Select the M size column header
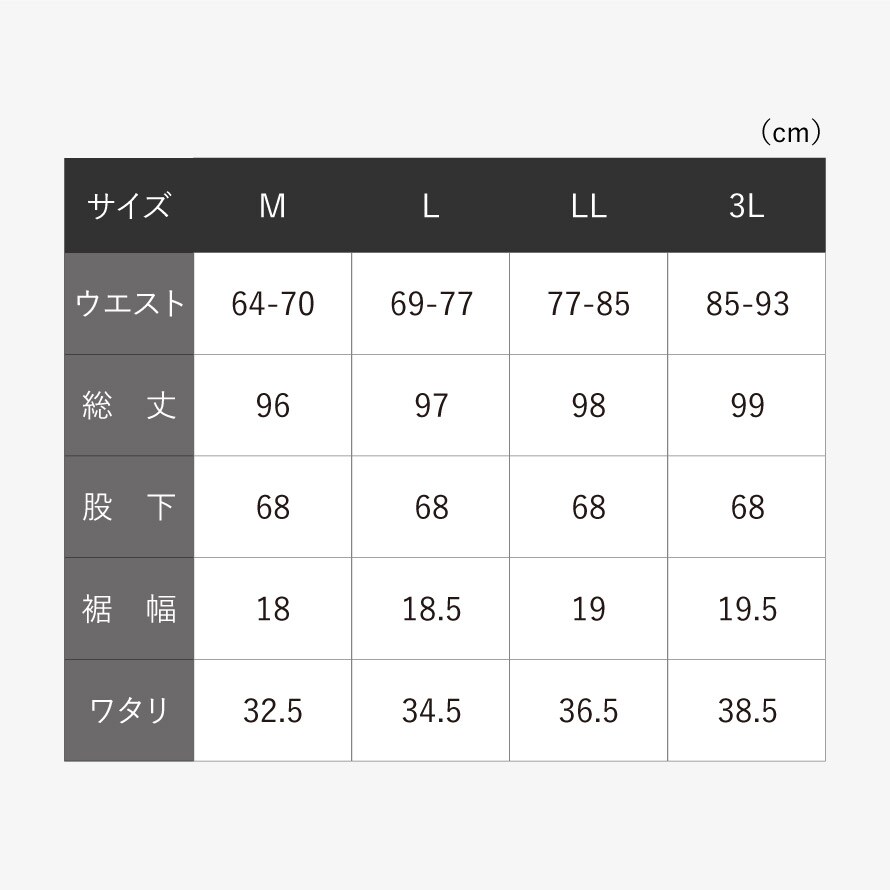This screenshot has width=890, height=890. [x=272, y=206]
